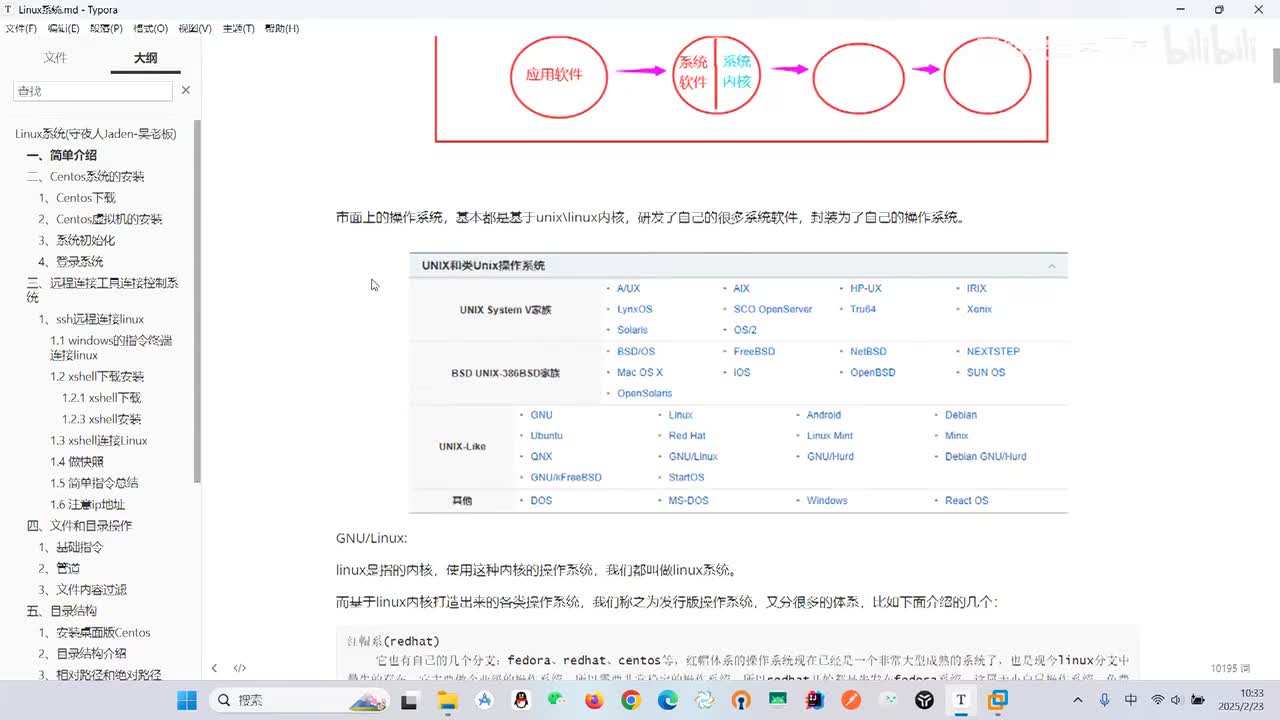Open File Explorer from taskbar

[447, 700]
